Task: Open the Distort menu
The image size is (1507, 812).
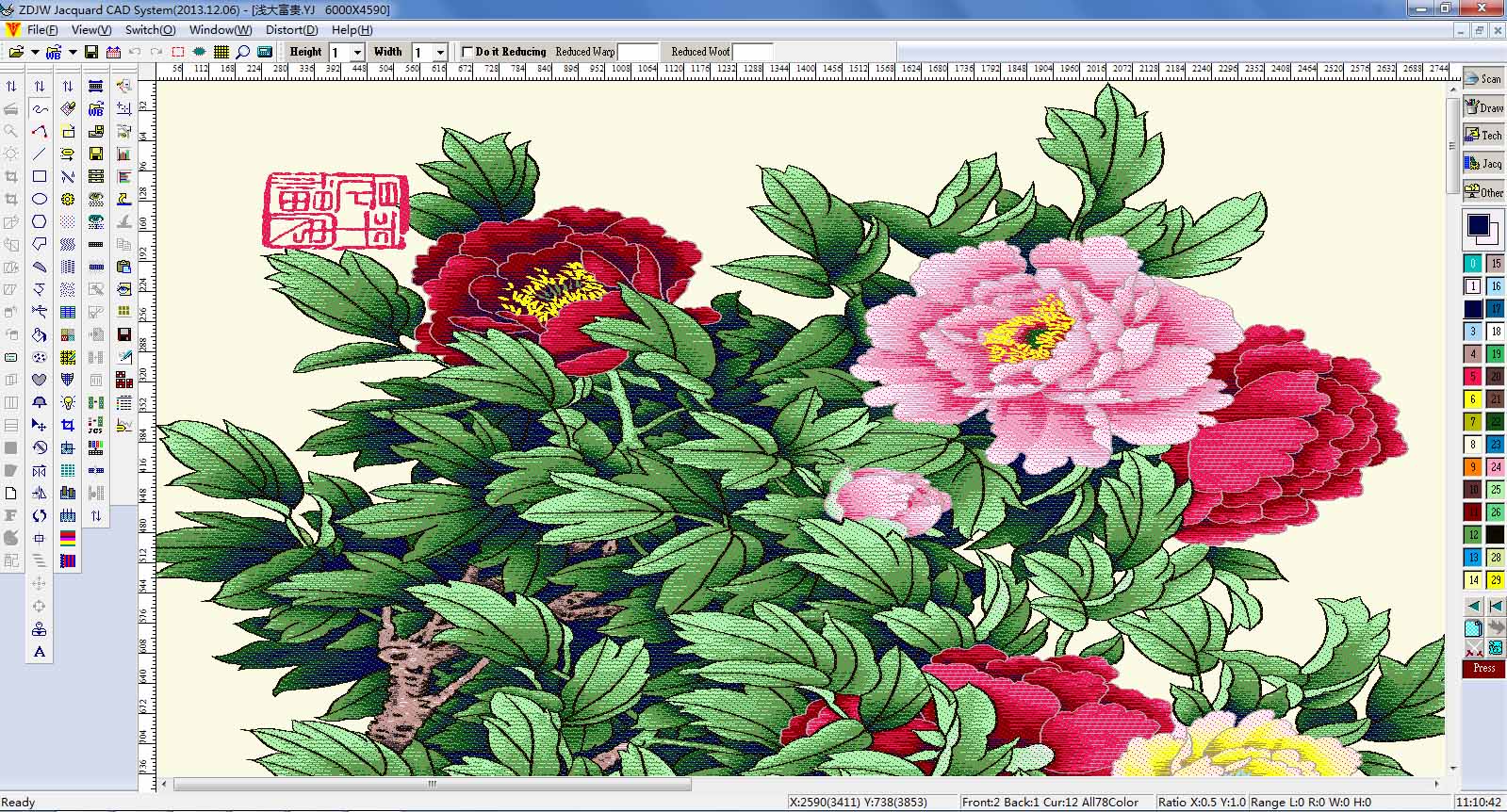Action: click(x=291, y=30)
